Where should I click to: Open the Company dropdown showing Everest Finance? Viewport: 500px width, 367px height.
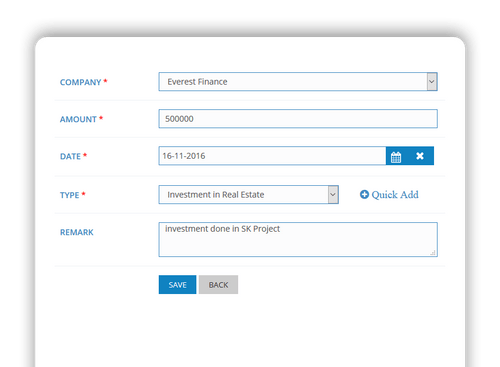coord(298,82)
